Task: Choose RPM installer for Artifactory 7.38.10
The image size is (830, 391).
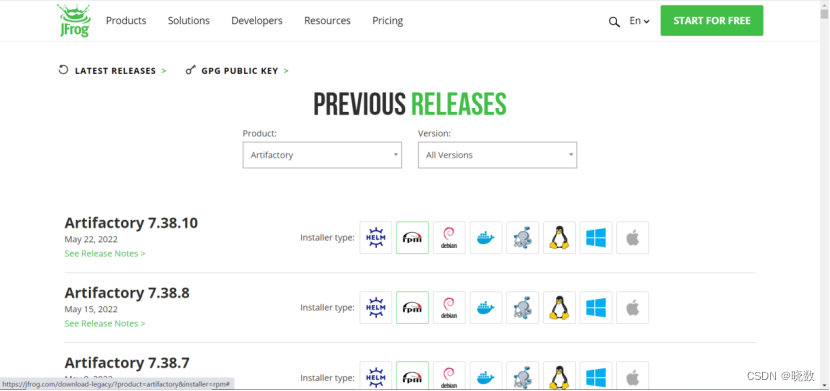Action: 412,238
